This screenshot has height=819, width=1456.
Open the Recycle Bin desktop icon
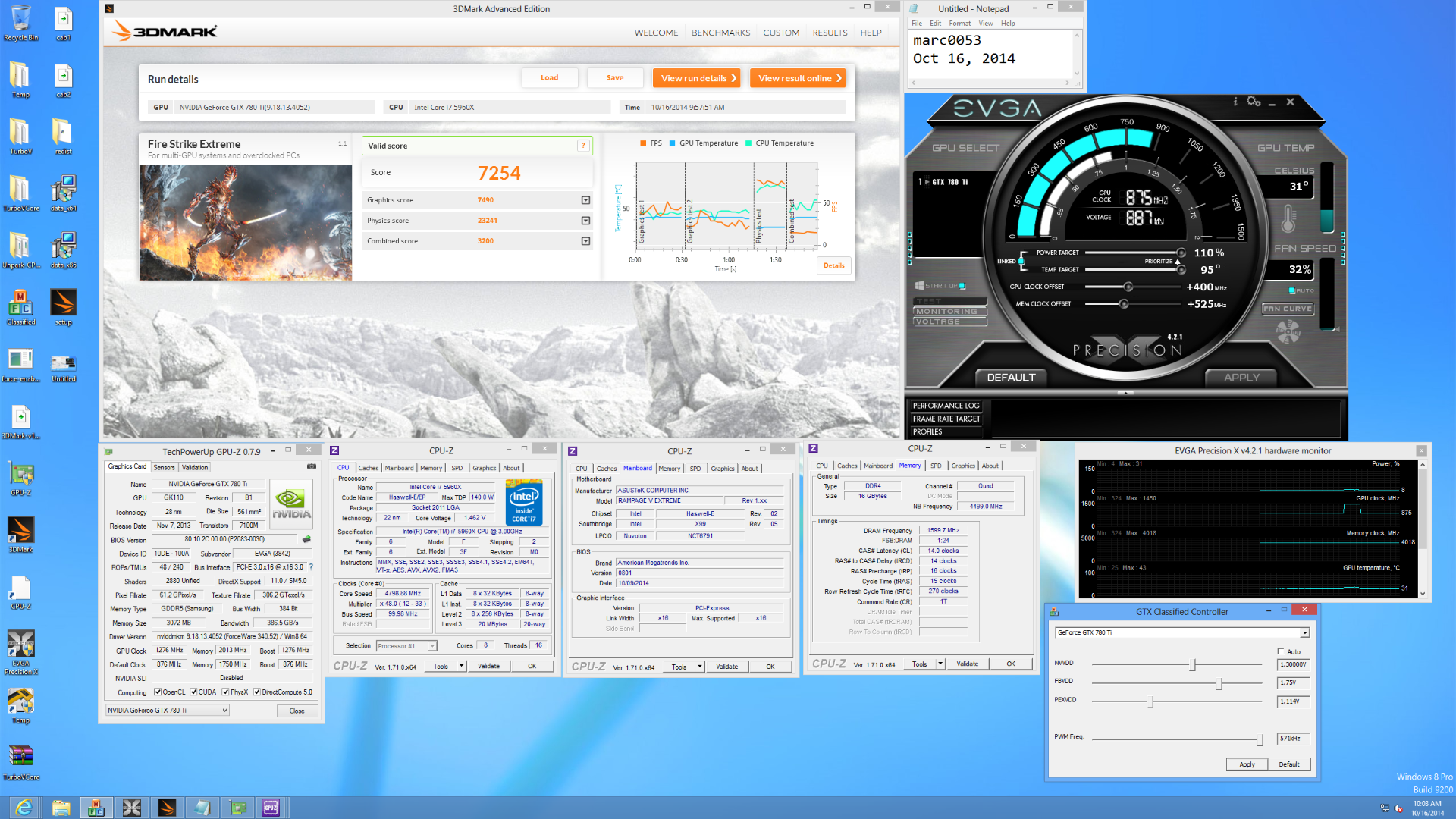[x=20, y=24]
